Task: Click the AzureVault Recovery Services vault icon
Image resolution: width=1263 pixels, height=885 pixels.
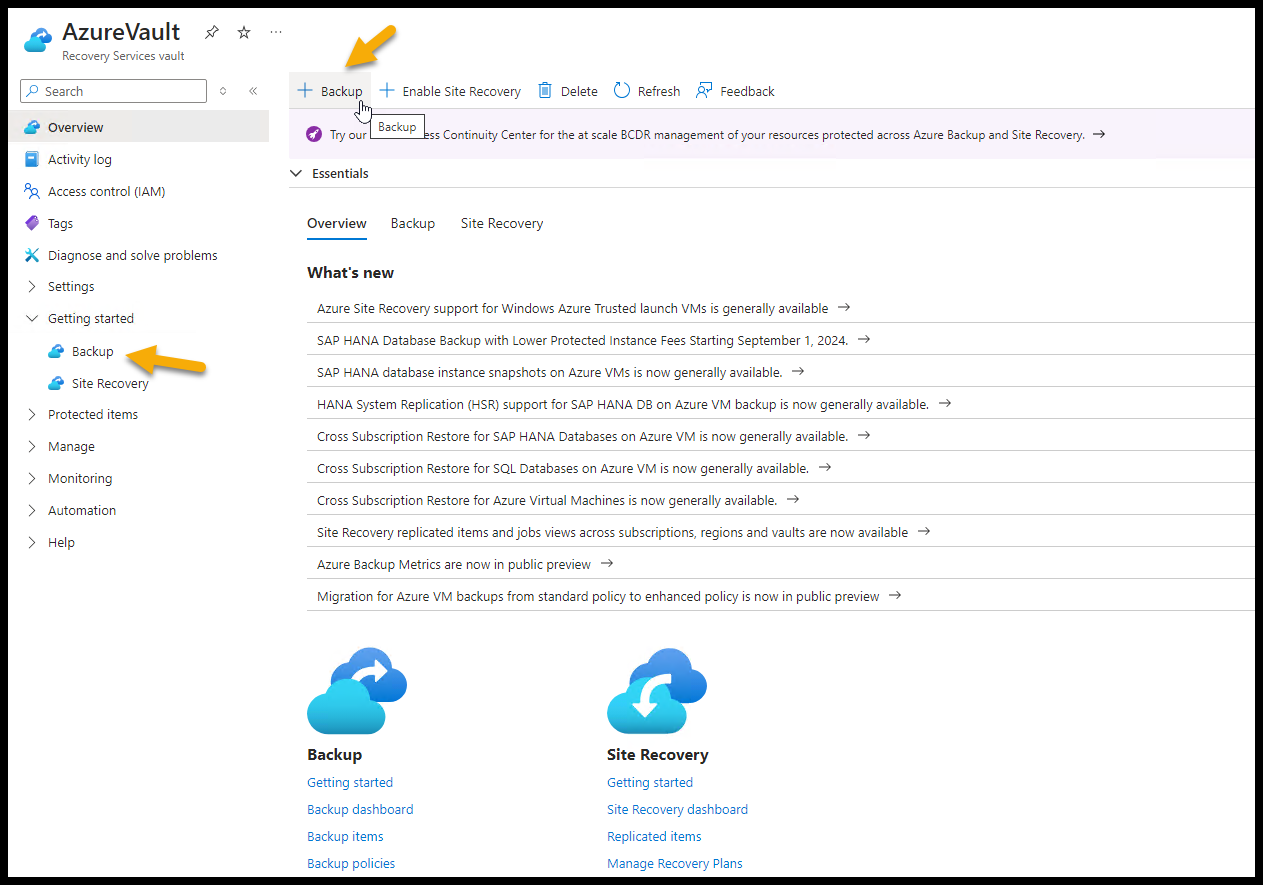Action: point(38,39)
